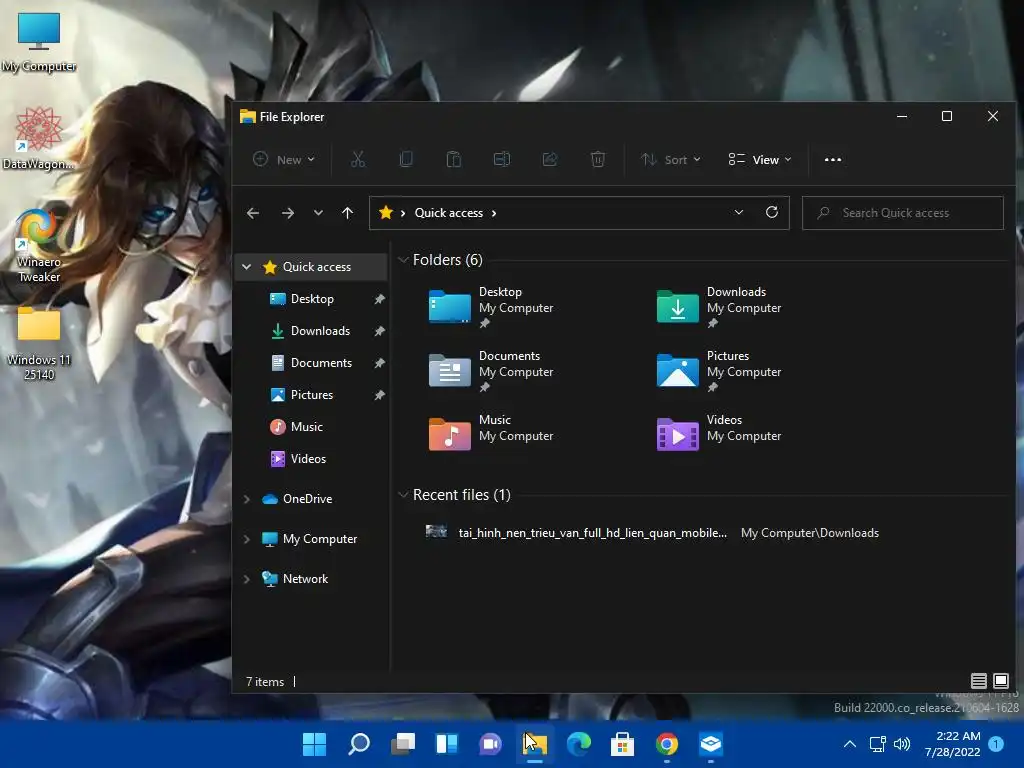Click Quick access breadcrumb in address bar
The width and height of the screenshot is (1024, 768).
coord(449,213)
